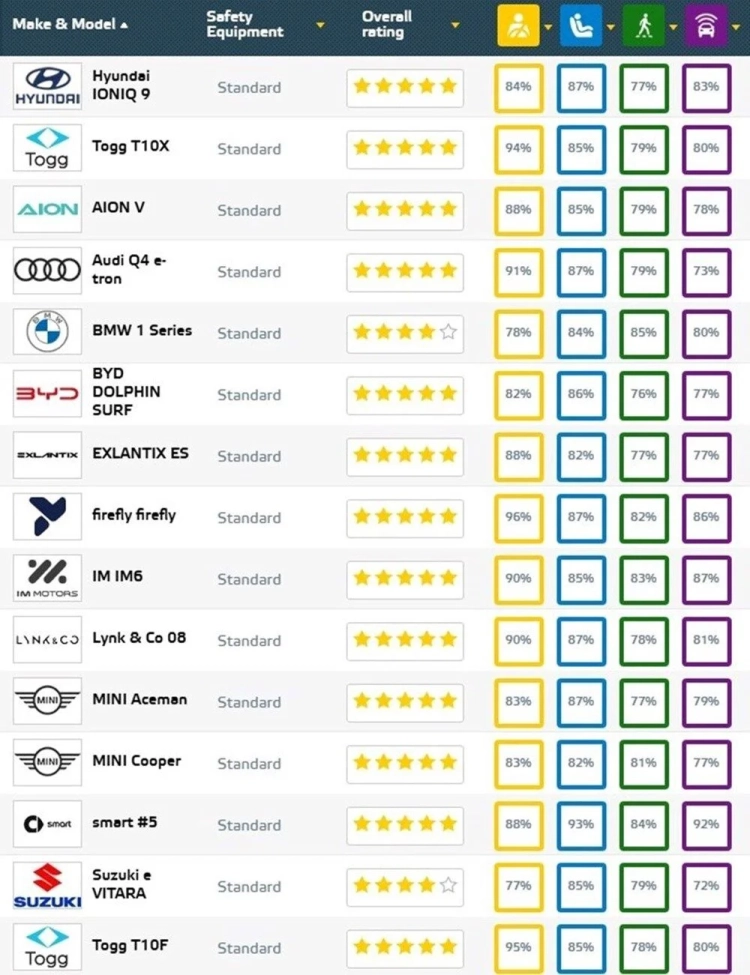Open the Lynk & Co 08 link
Image resolution: width=750 pixels, height=975 pixels.
(x=139, y=638)
